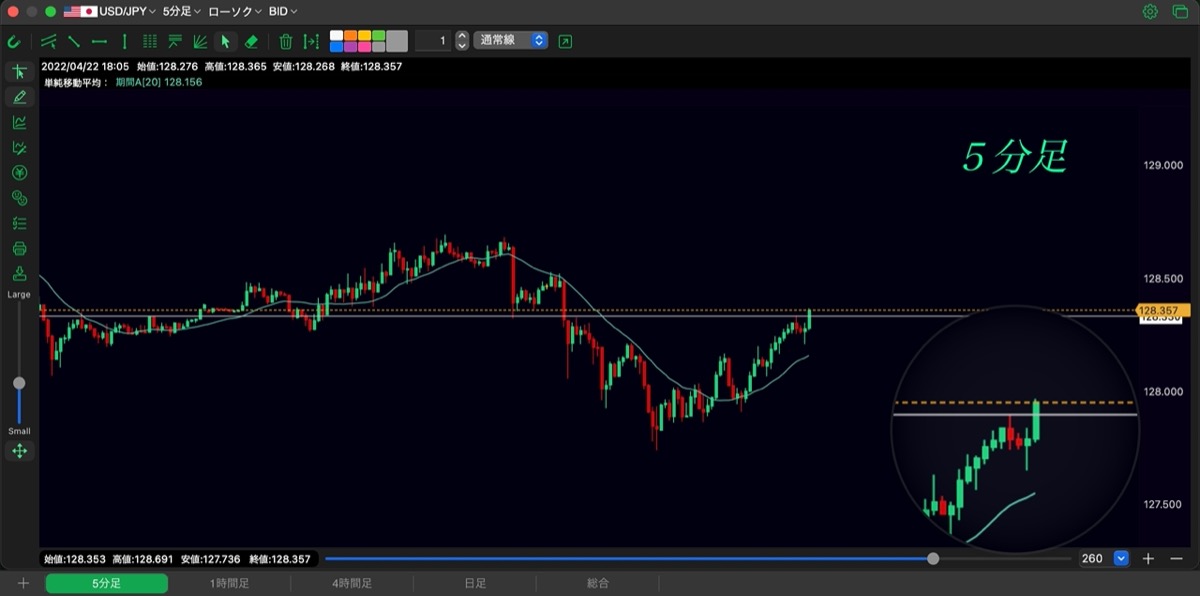
Task: Open the USD/JPY currency pair dropdown
Action: click(x=110, y=11)
